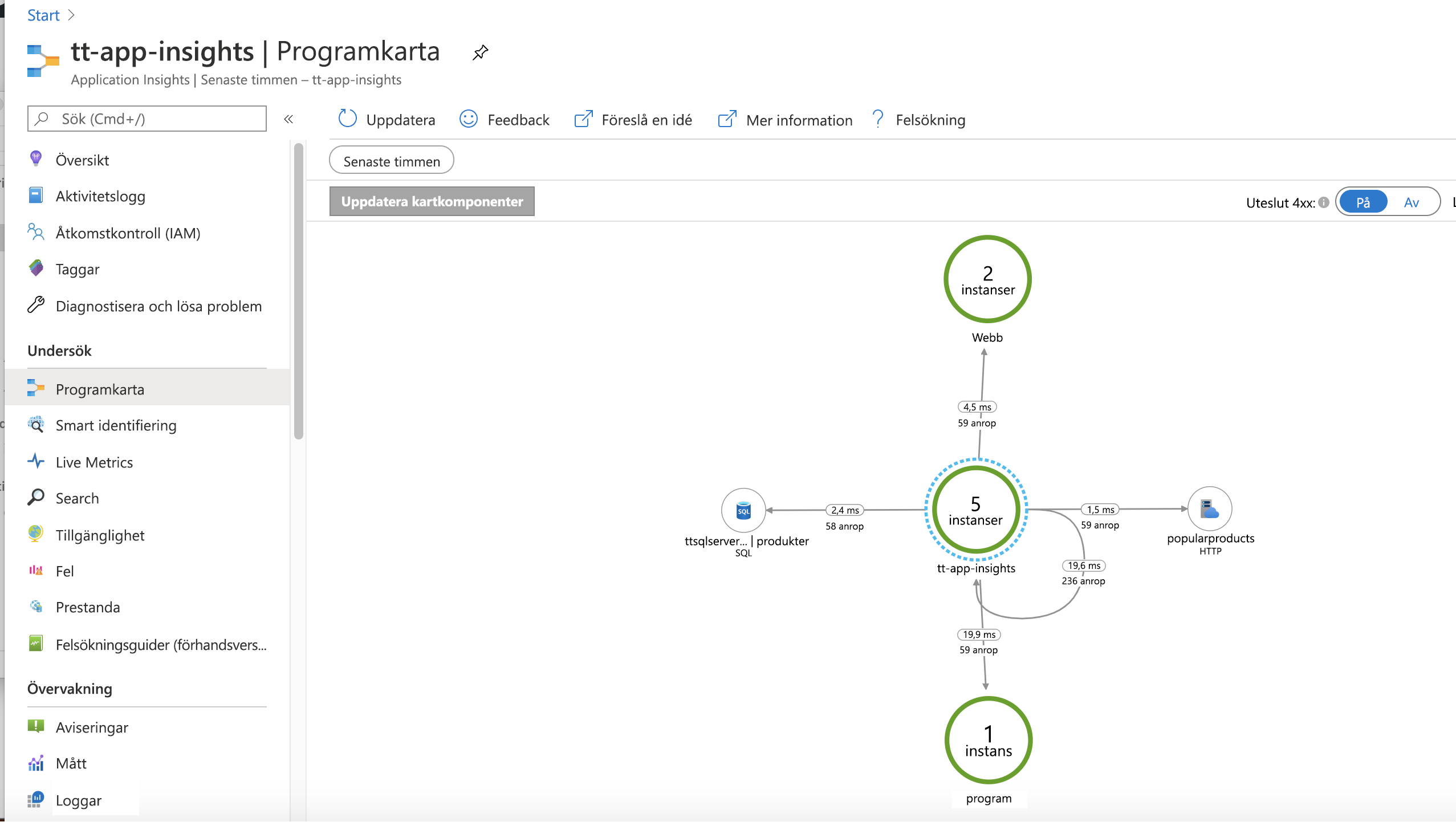Click the ttsqlserver... | produkter label

tap(746, 541)
